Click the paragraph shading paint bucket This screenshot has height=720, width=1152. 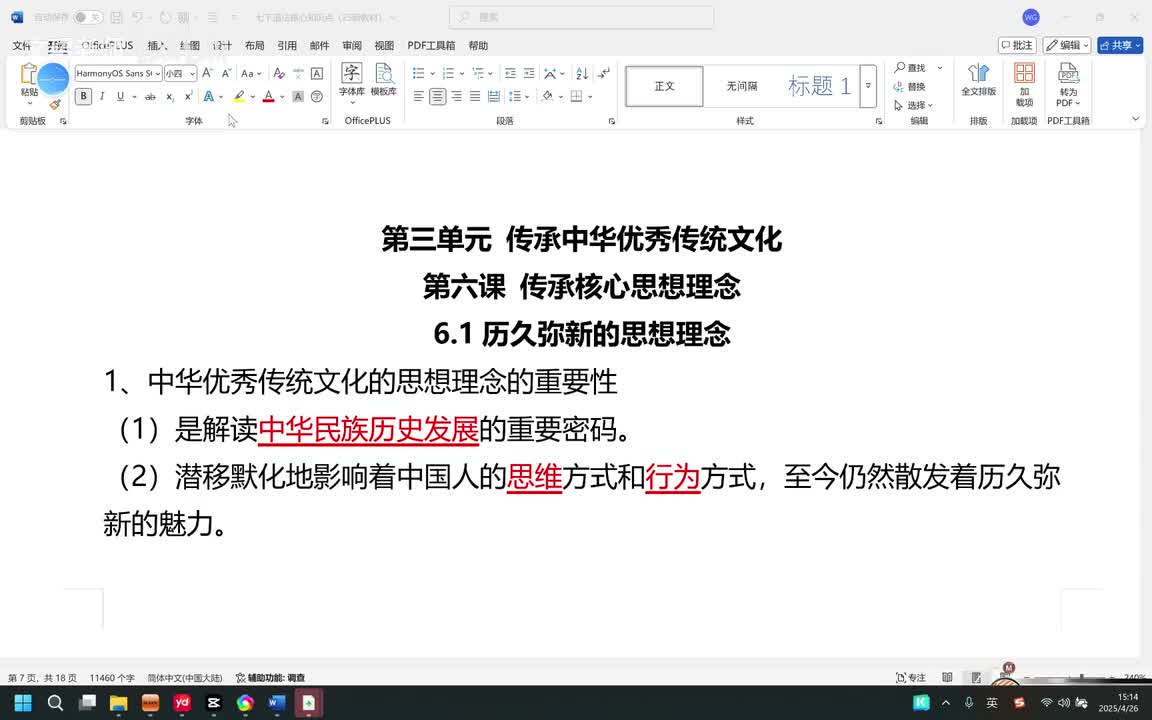547,96
